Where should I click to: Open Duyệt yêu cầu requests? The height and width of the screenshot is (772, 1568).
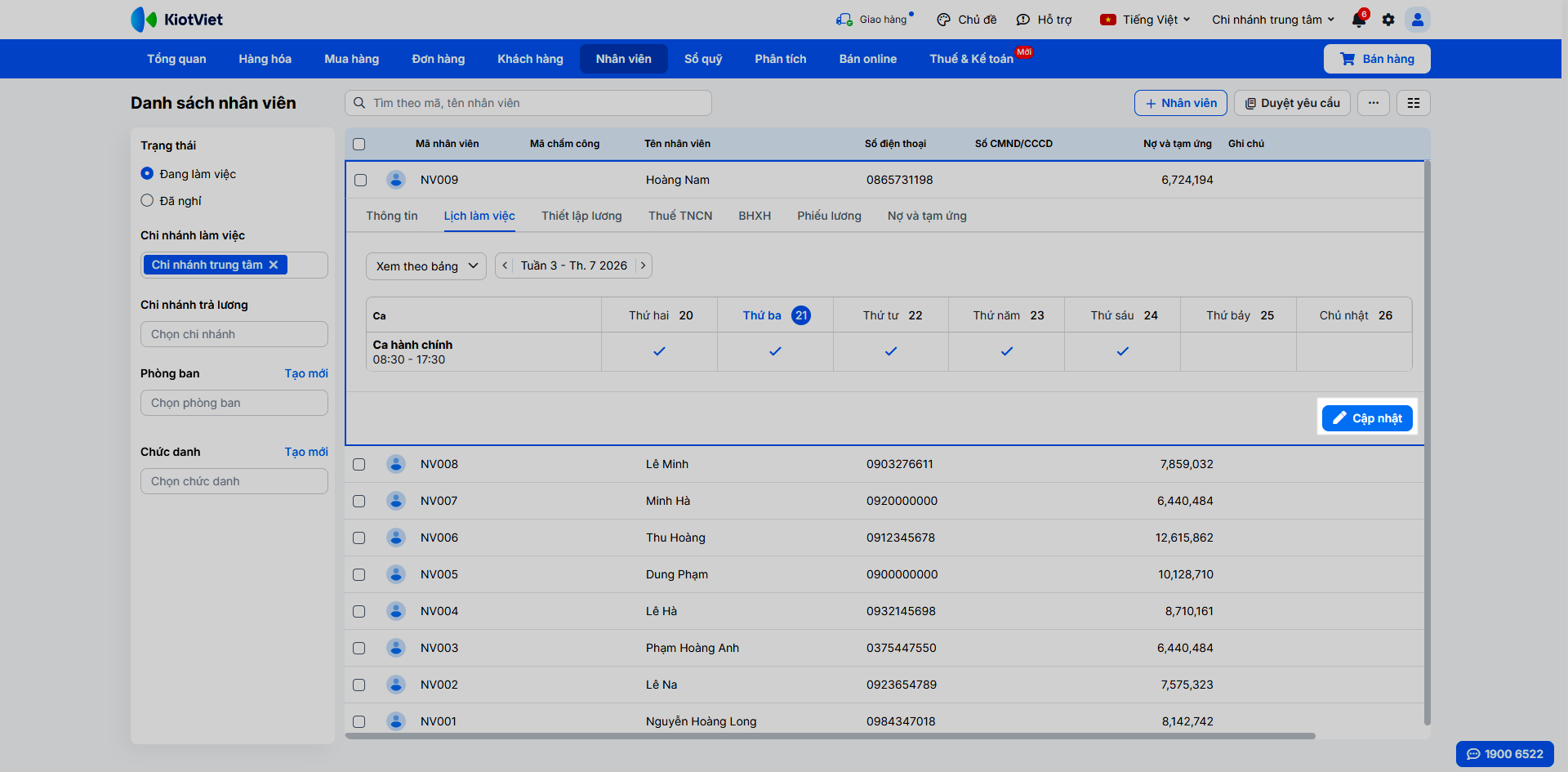tap(1292, 103)
